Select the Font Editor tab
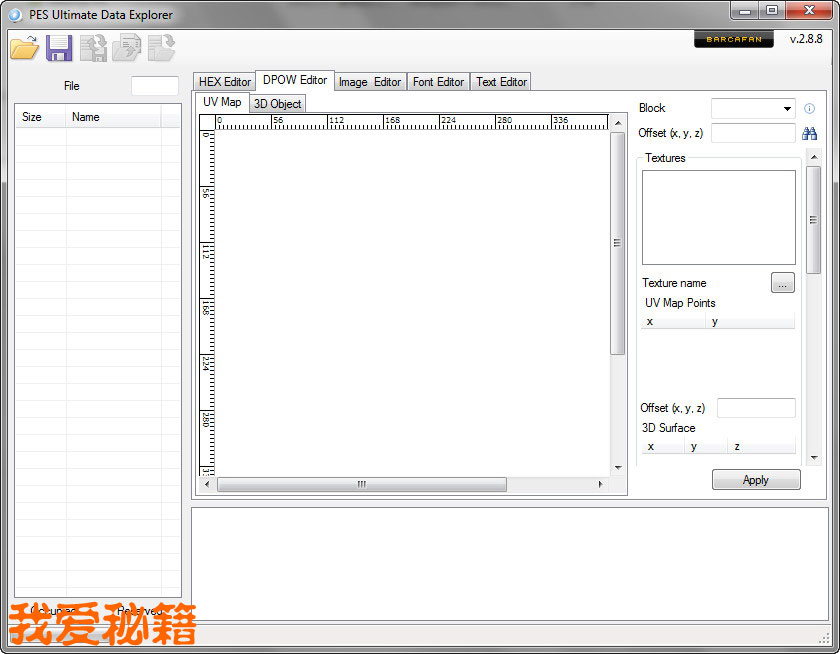This screenshot has width=840, height=654. 438,82
